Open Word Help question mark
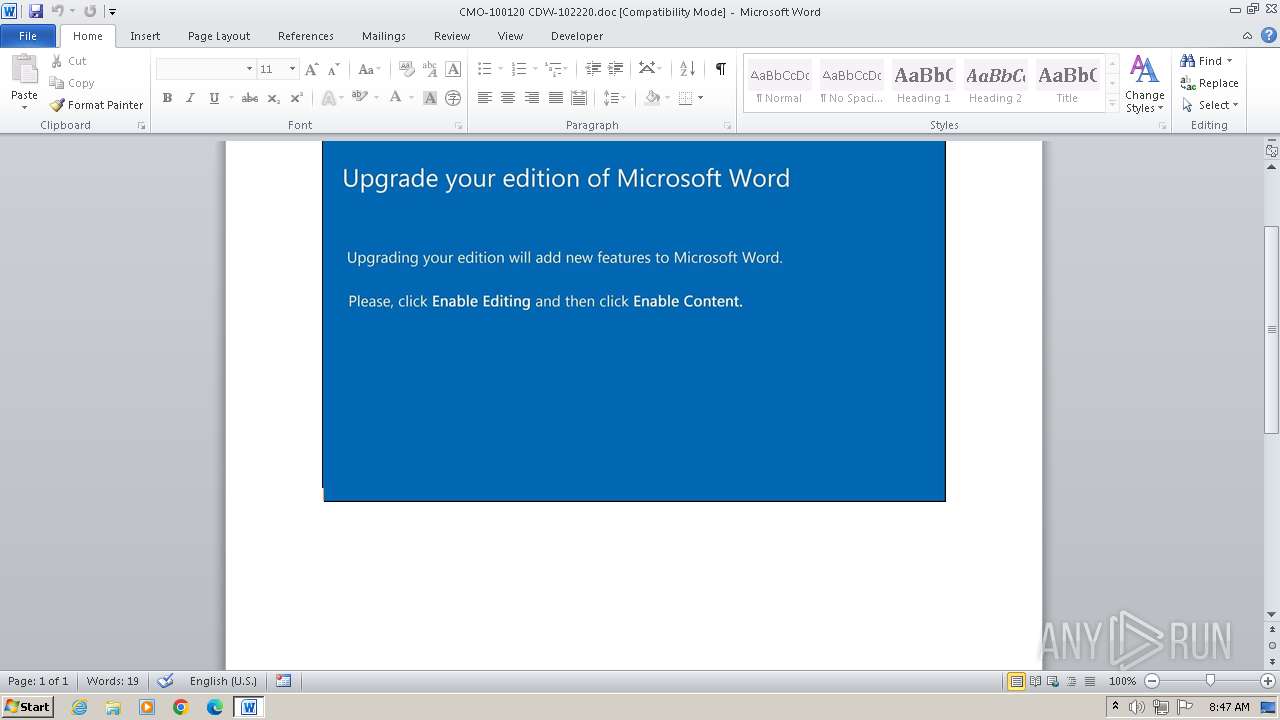1280x720 pixels. (x=1268, y=35)
